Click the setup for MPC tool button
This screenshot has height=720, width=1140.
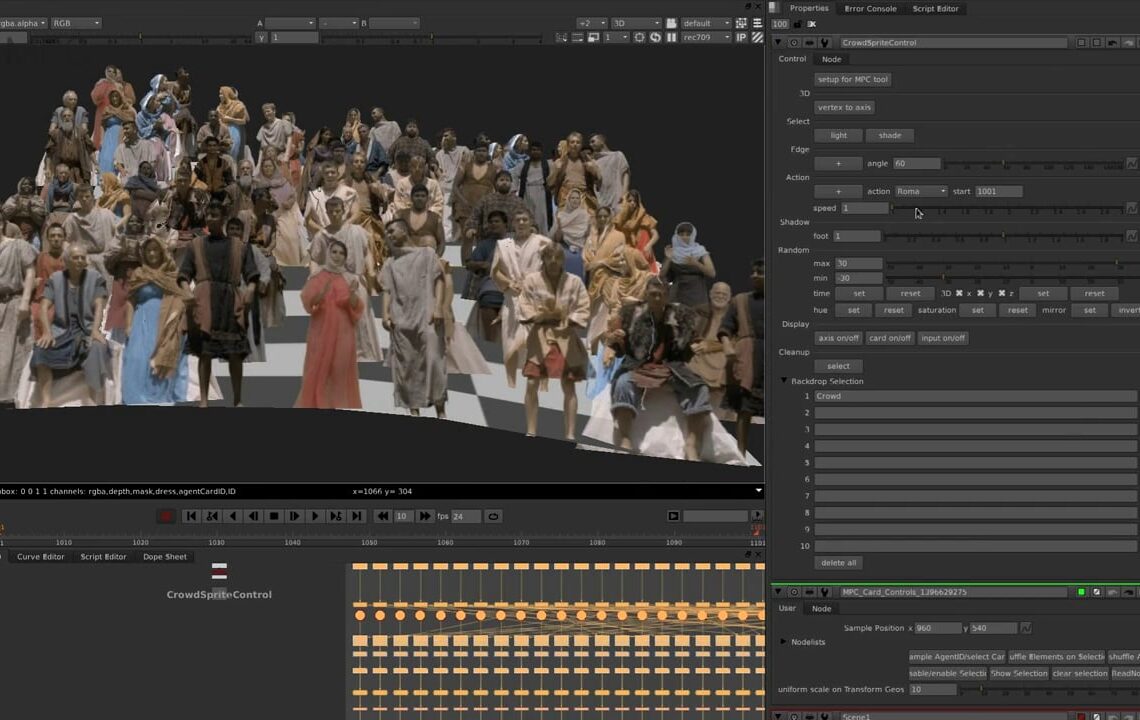pos(852,79)
